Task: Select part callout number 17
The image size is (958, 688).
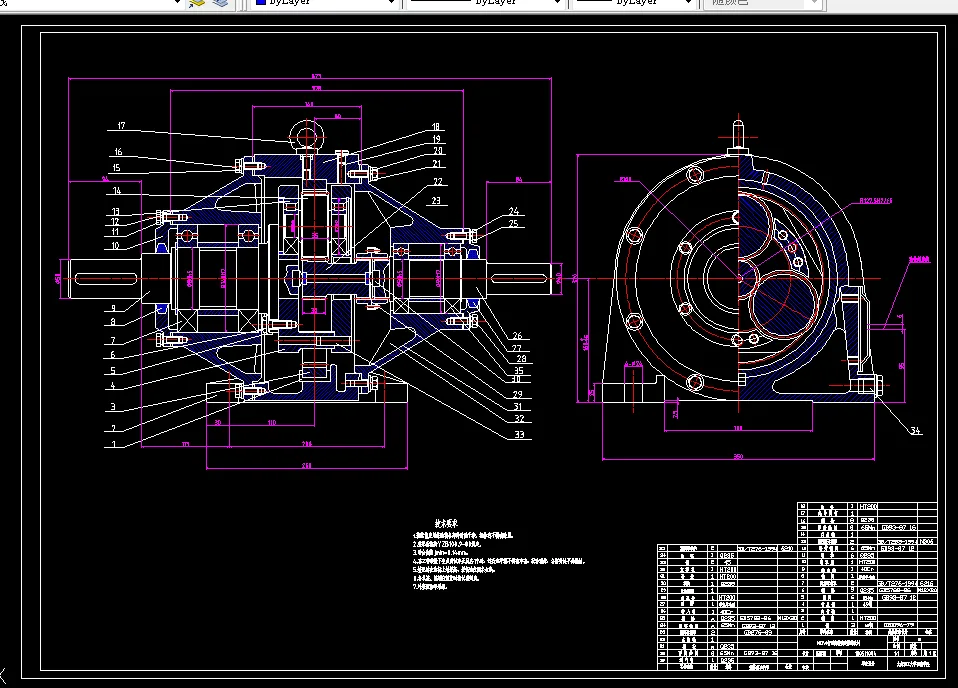Action: pos(121,125)
